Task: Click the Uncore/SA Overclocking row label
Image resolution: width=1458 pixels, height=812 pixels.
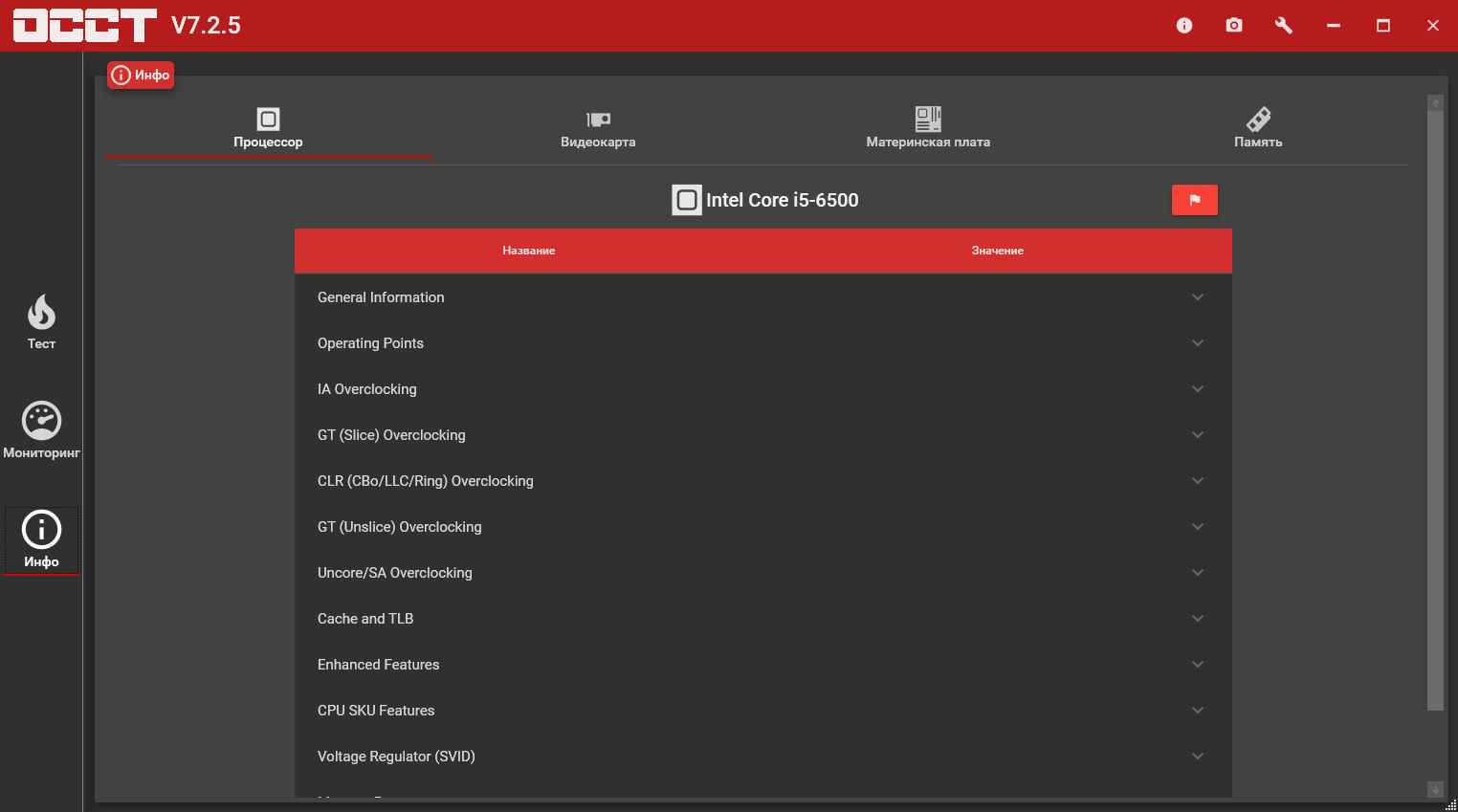Action: point(395,573)
